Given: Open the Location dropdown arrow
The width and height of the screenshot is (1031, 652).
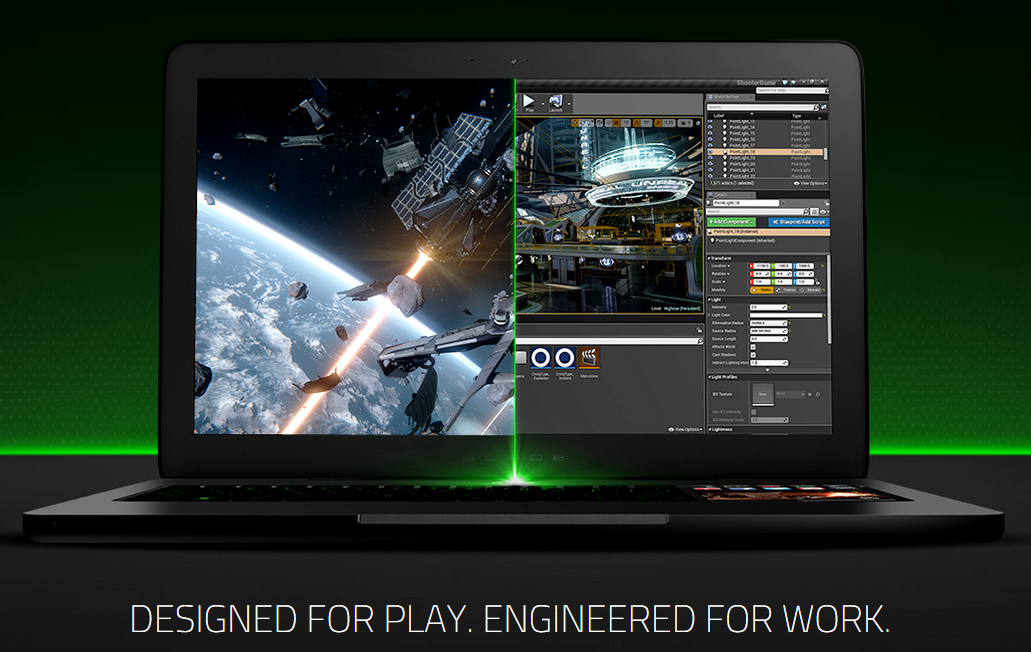Looking at the screenshot, I should click(x=729, y=266).
